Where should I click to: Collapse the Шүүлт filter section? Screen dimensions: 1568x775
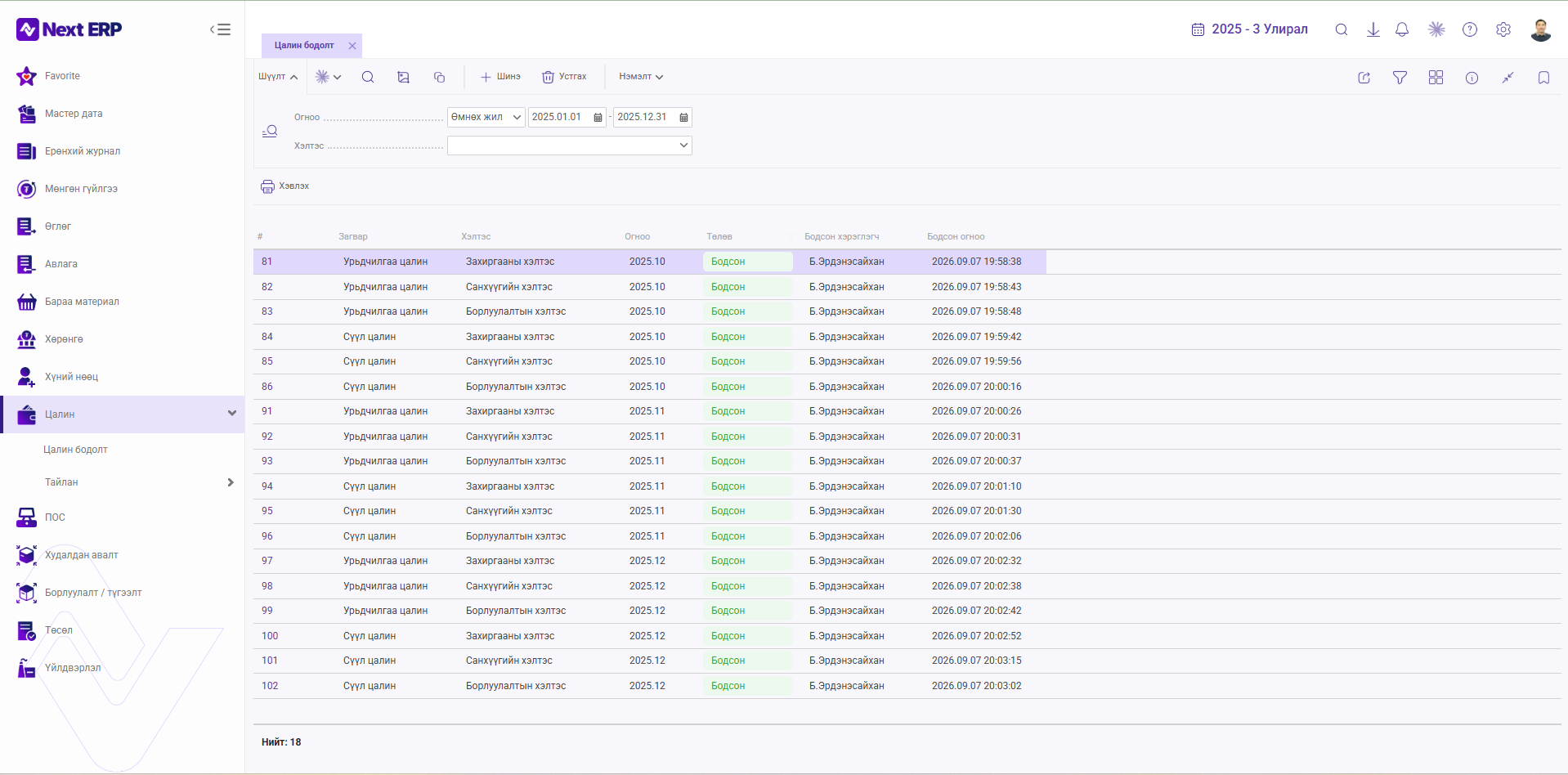point(278,77)
